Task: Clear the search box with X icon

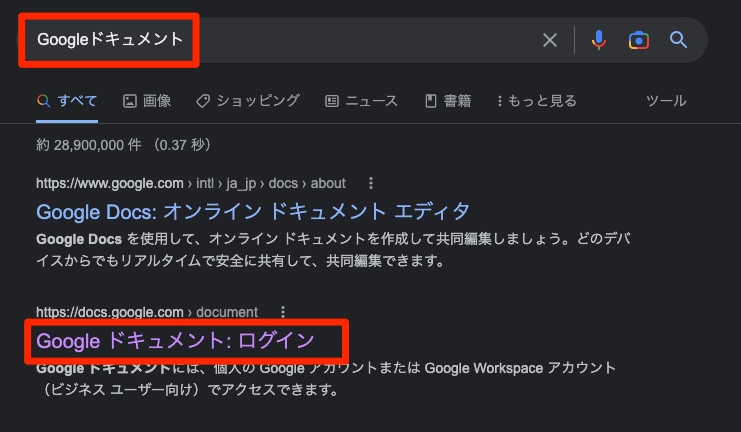Action: (550, 40)
